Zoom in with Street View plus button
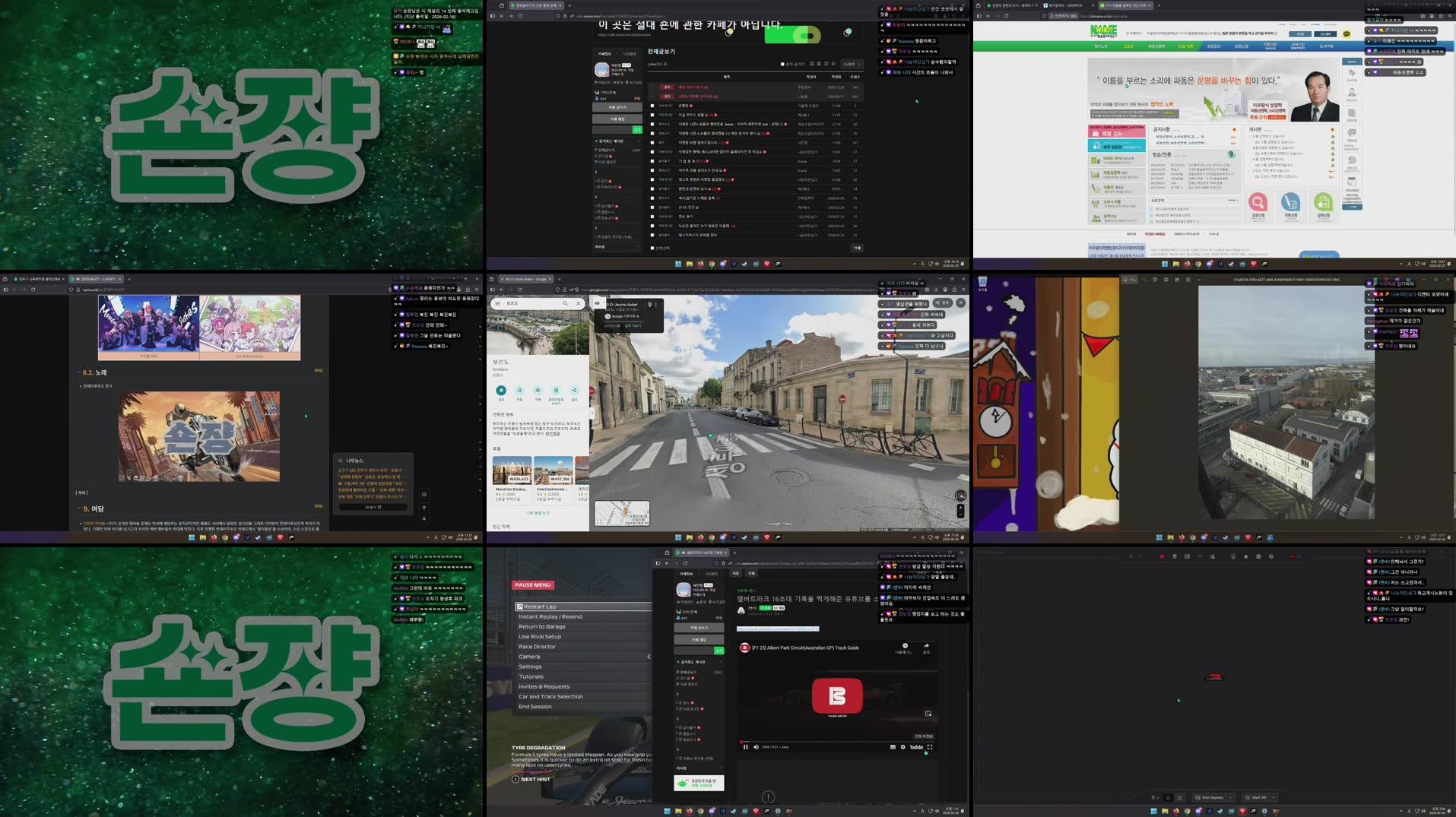 point(960,507)
